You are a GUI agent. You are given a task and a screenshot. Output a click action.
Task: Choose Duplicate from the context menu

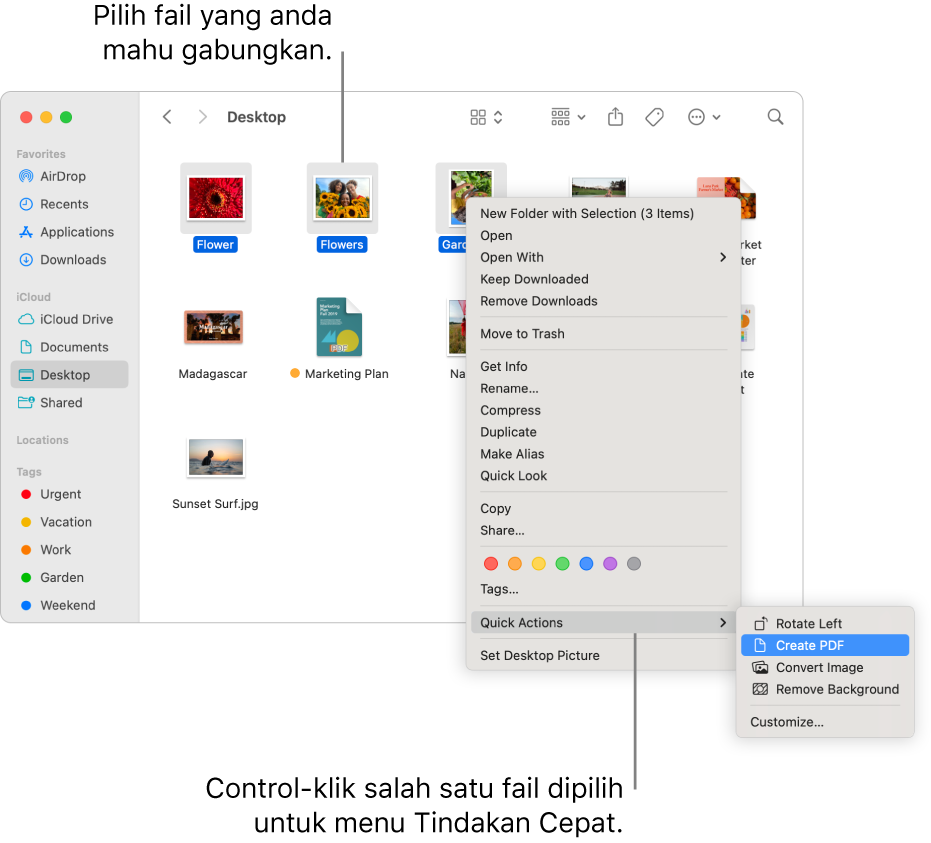[x=603, y=433]
